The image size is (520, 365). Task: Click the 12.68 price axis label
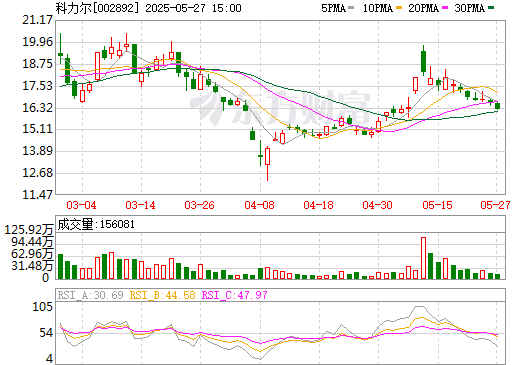[37, 173]
